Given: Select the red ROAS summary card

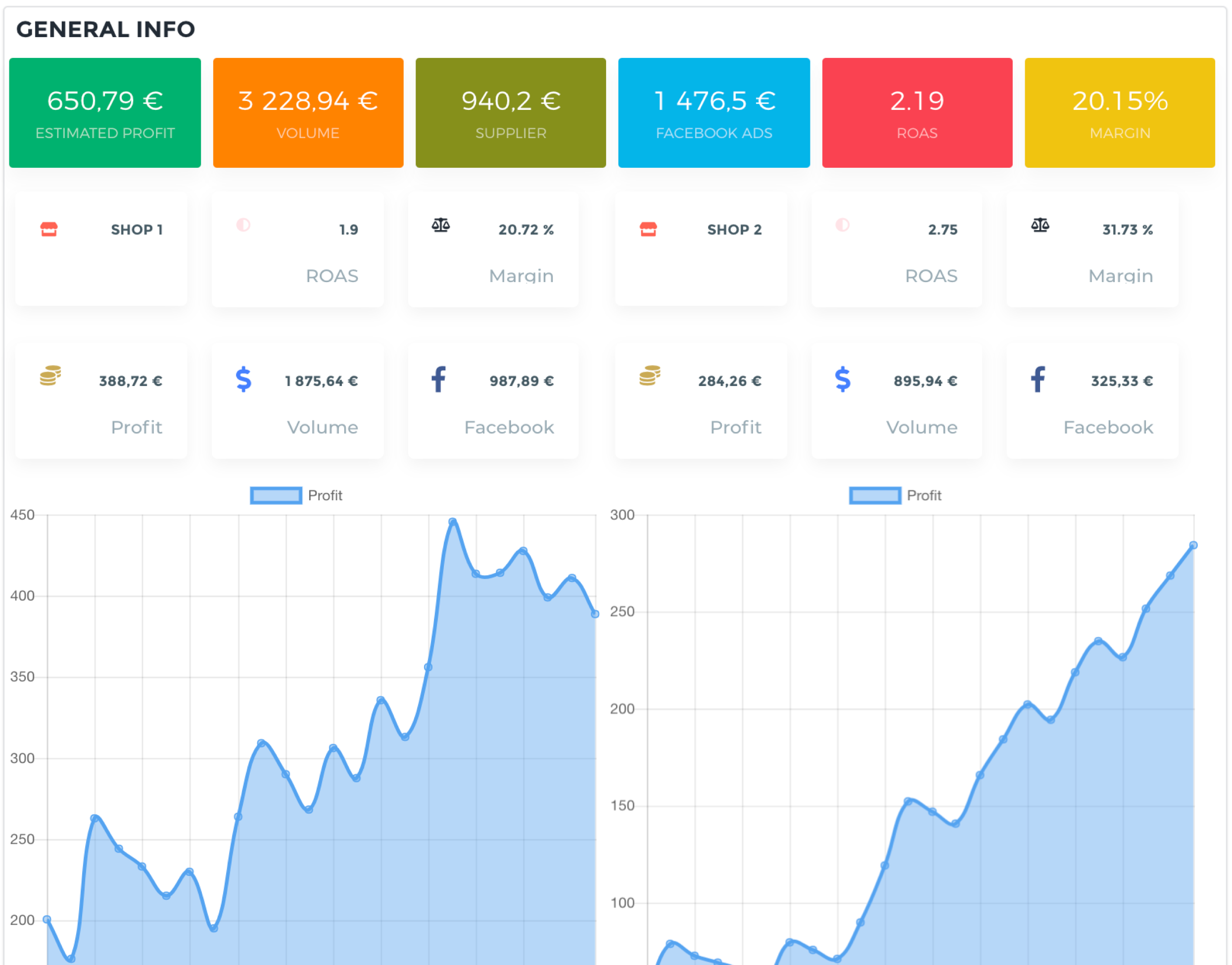Looking at the screenshot, I should (917, 112).
